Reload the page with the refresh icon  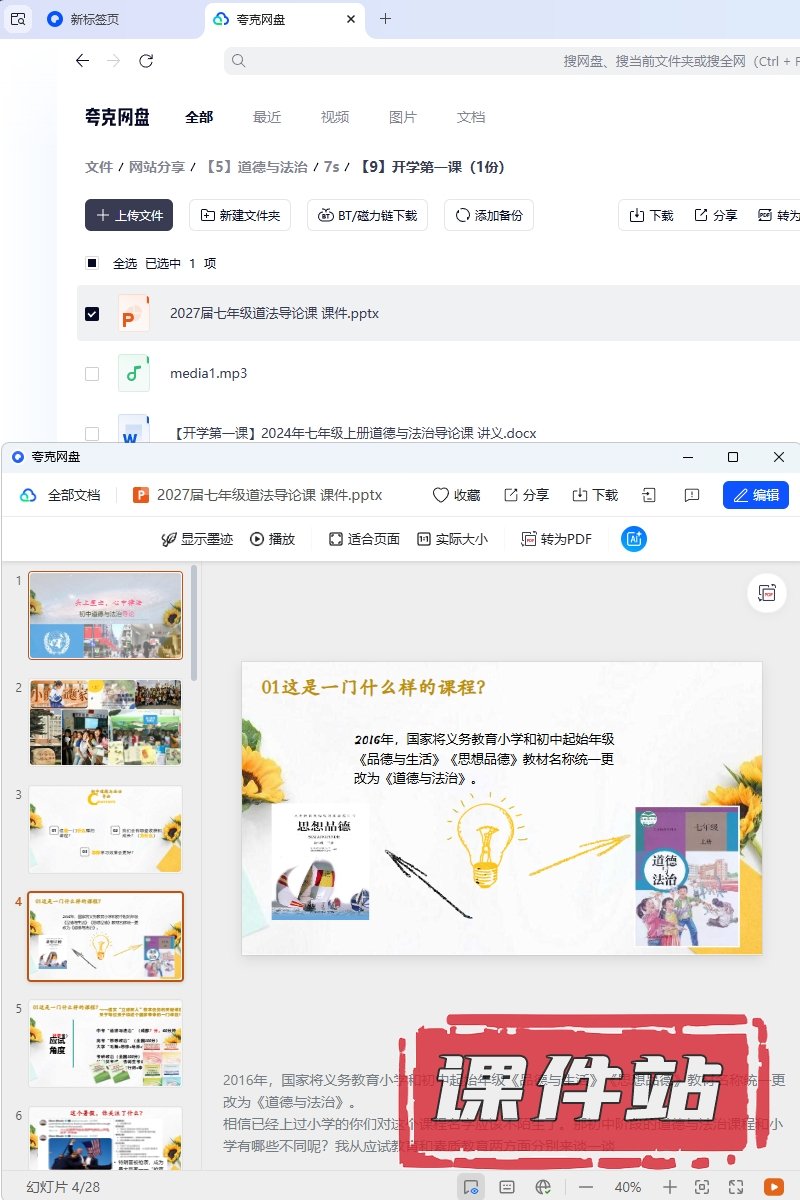[x=146, y=61]
